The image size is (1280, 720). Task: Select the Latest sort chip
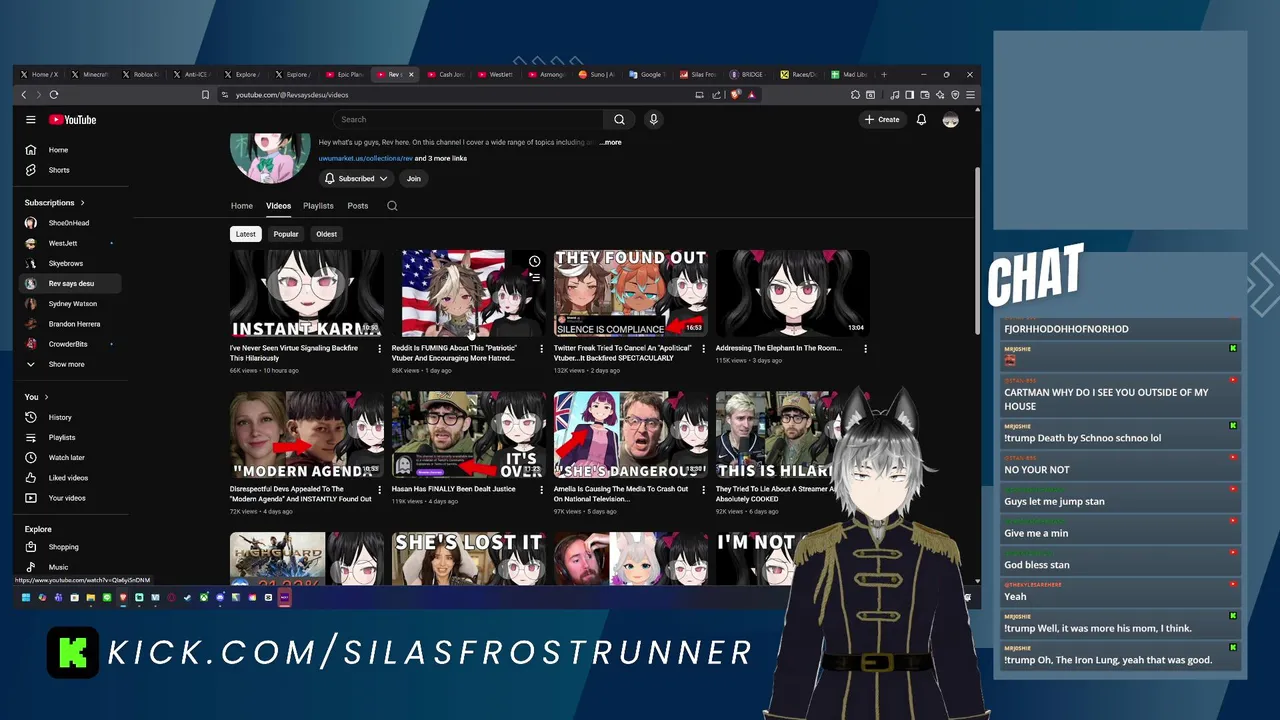[x=246, y=234]
